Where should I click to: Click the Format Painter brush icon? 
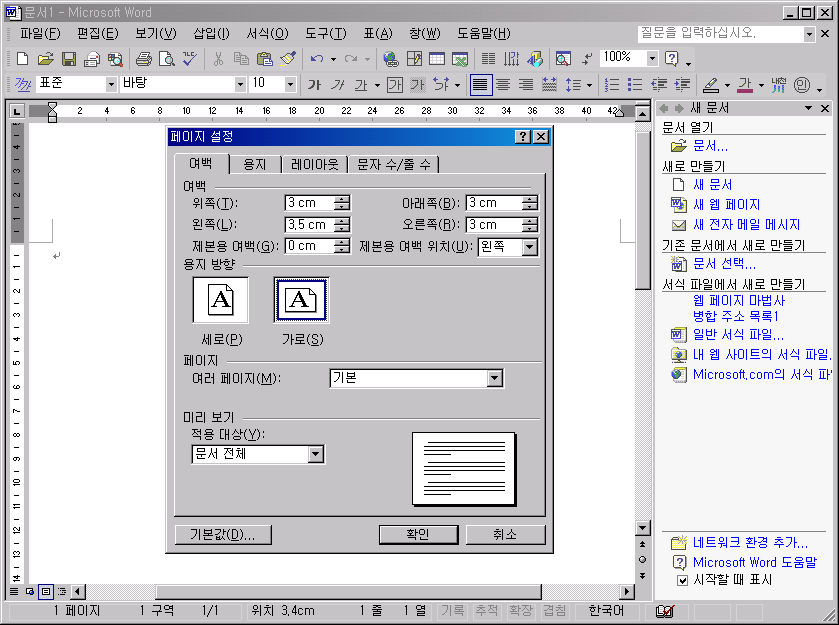pyautogui.click(x=288, y=58)
